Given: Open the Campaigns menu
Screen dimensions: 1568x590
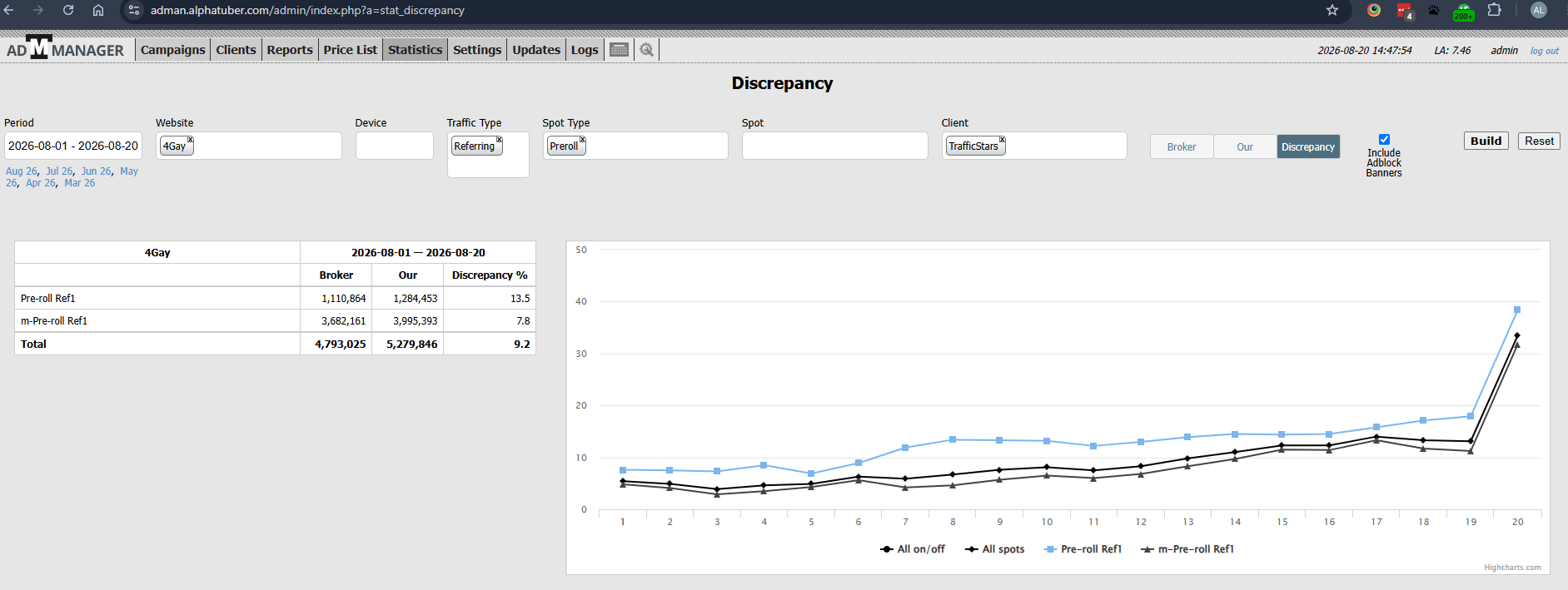Looking at the screenshot, I should [x=172, y=50].
